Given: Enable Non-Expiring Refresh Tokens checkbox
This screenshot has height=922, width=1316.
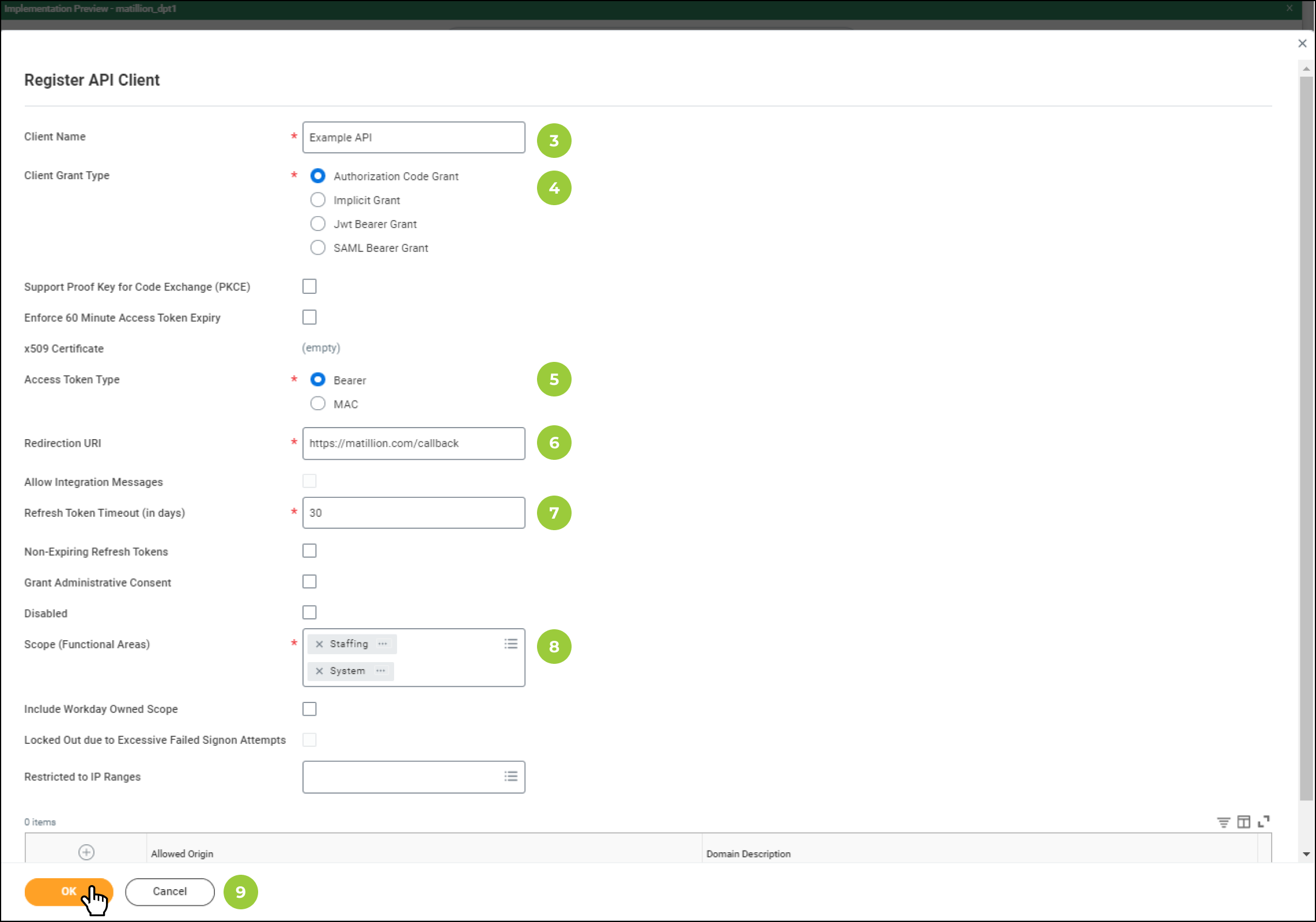Looking at the screenshot, I should (309, 551).
